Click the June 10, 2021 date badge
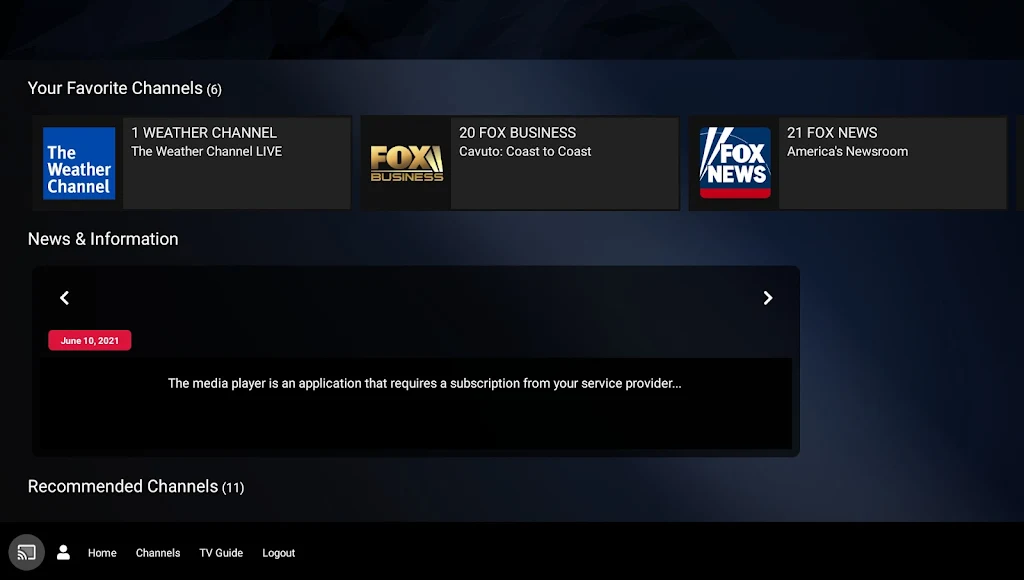The height and width of the screenshot is (580, 1024). [89, 340]
